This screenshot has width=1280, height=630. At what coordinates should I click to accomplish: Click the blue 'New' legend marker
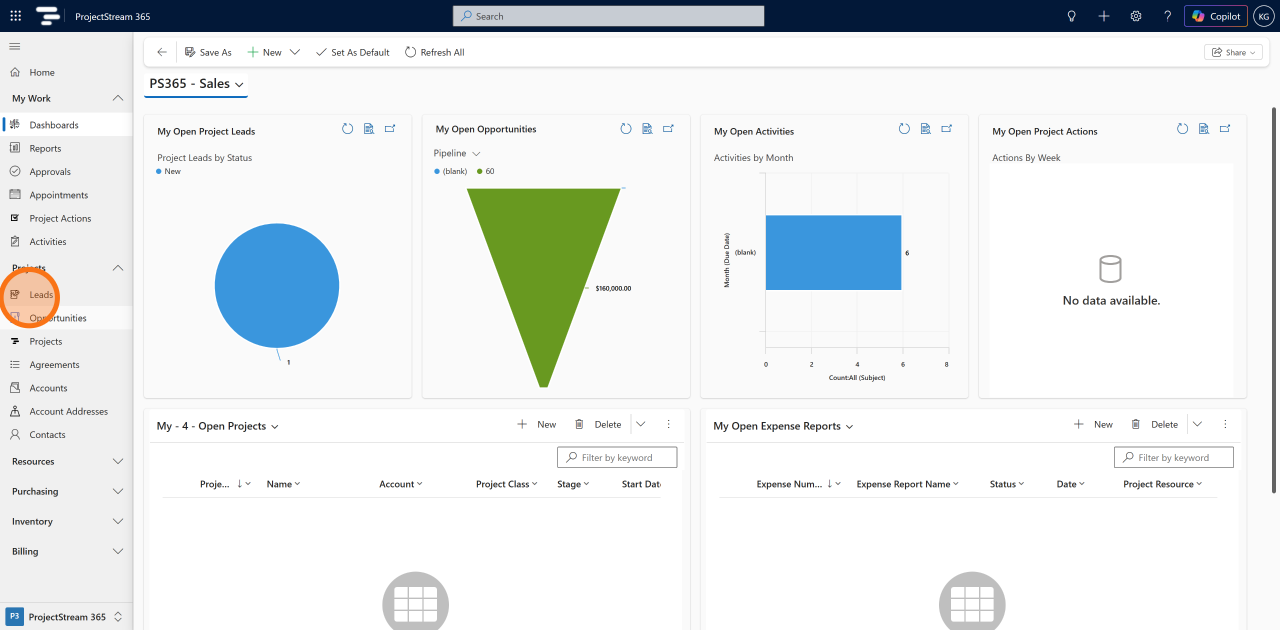[159, 171]
